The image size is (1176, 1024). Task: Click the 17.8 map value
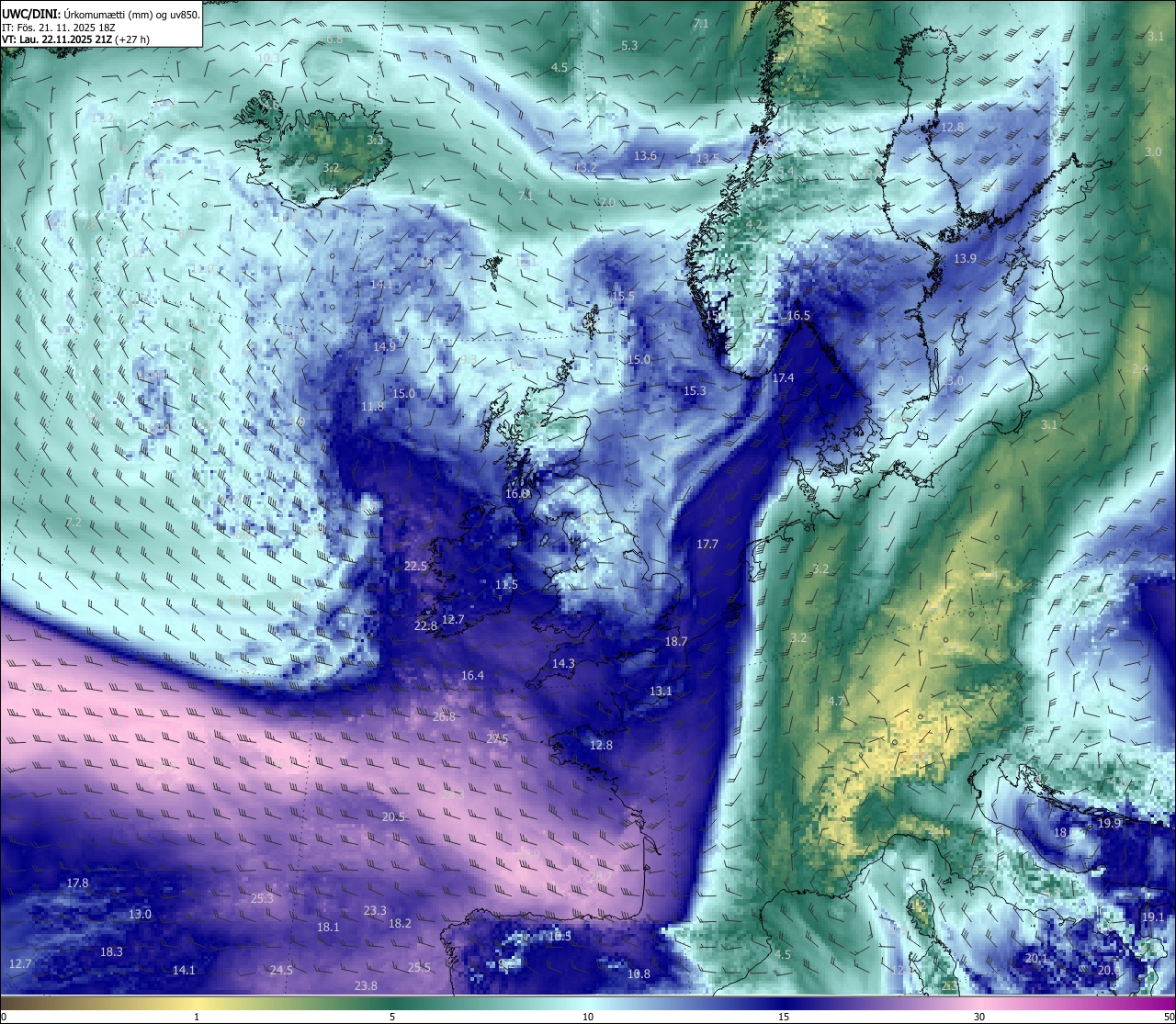[x=77, y=883]
